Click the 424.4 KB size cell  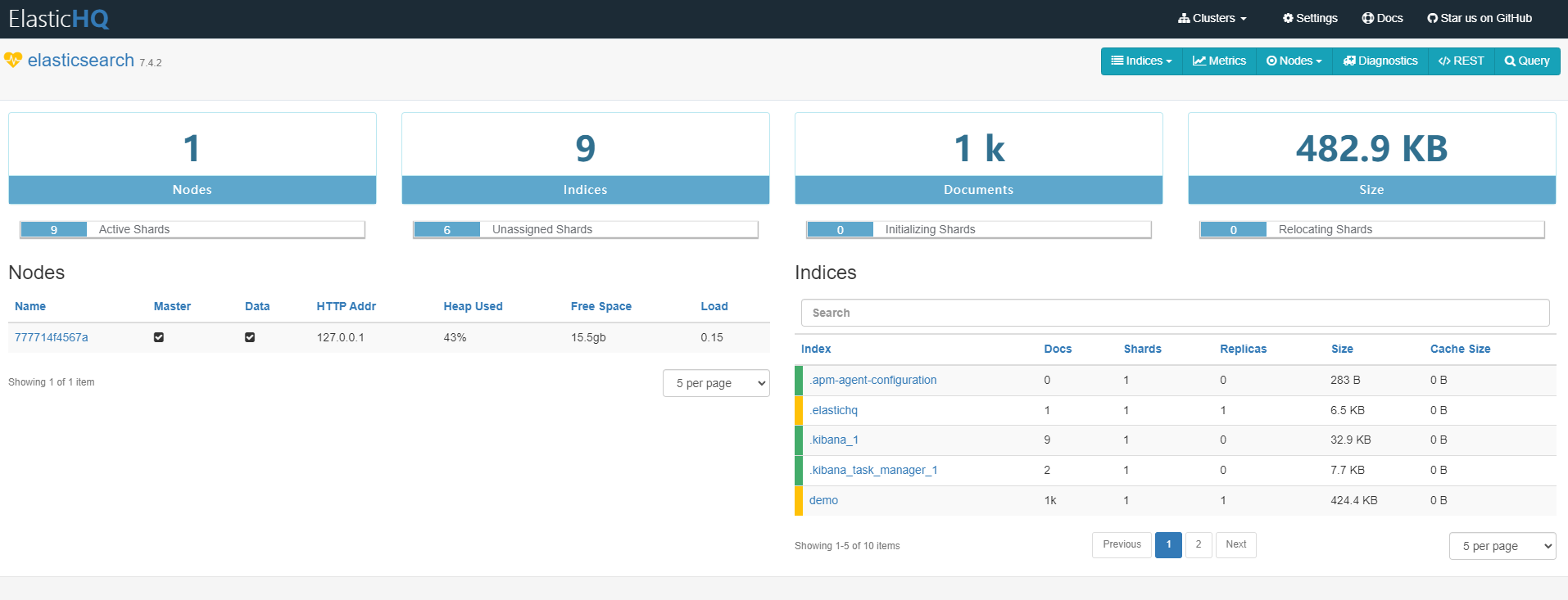[1354, 500]
